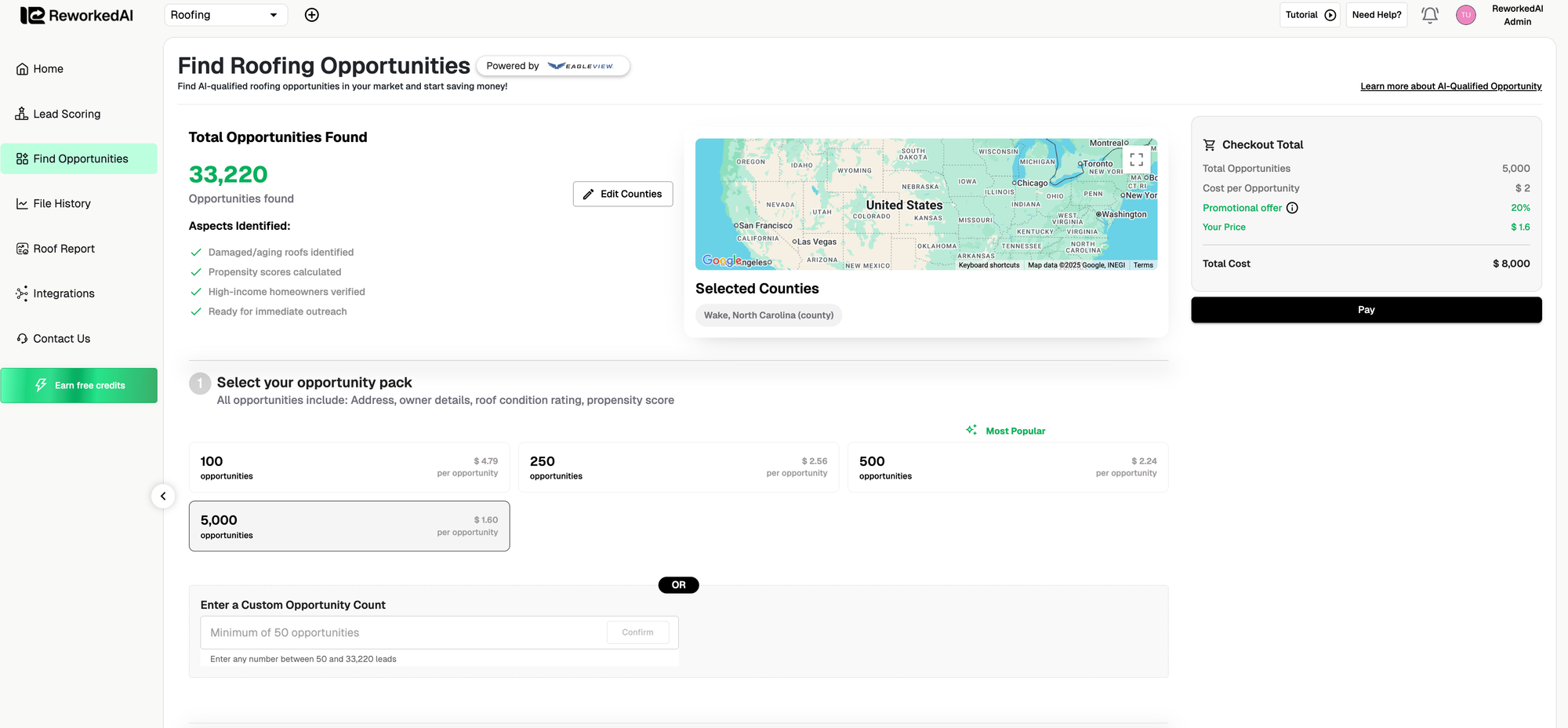Viewport: 1568px width, 728px height.
Task: Expand the map to fullscreen
Action: point(1136,159)
